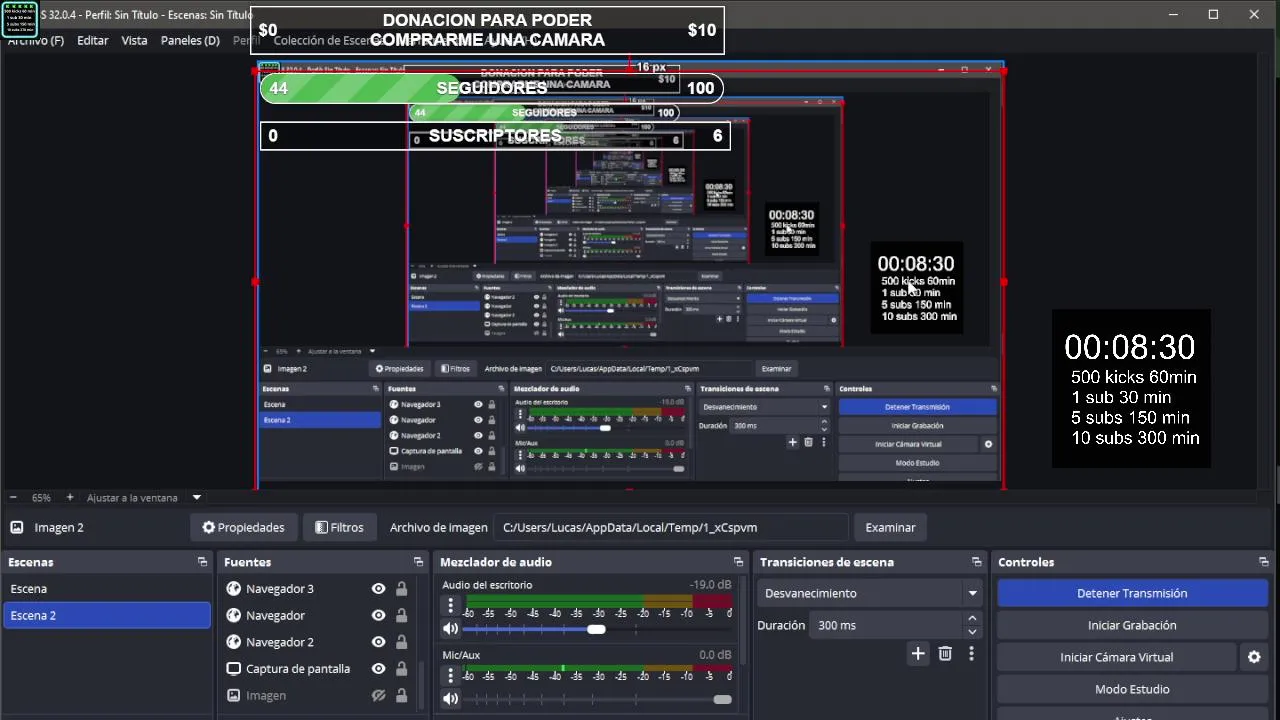Screen dimensions: 1280x720
Task: Zoom out the preview with minus
Action: click(12, 497)
